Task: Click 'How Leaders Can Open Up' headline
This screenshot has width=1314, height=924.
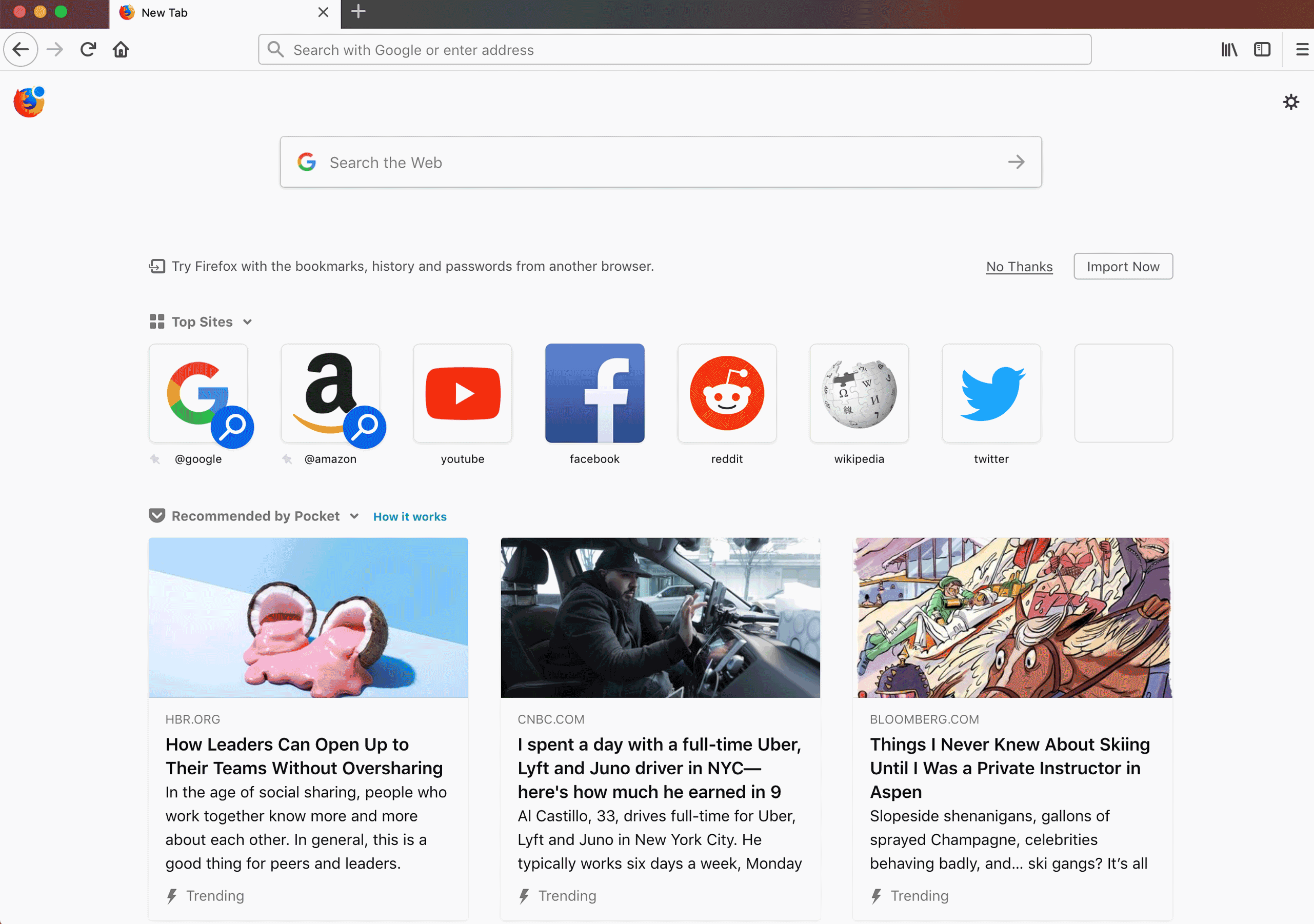Action: pos(305,756)
